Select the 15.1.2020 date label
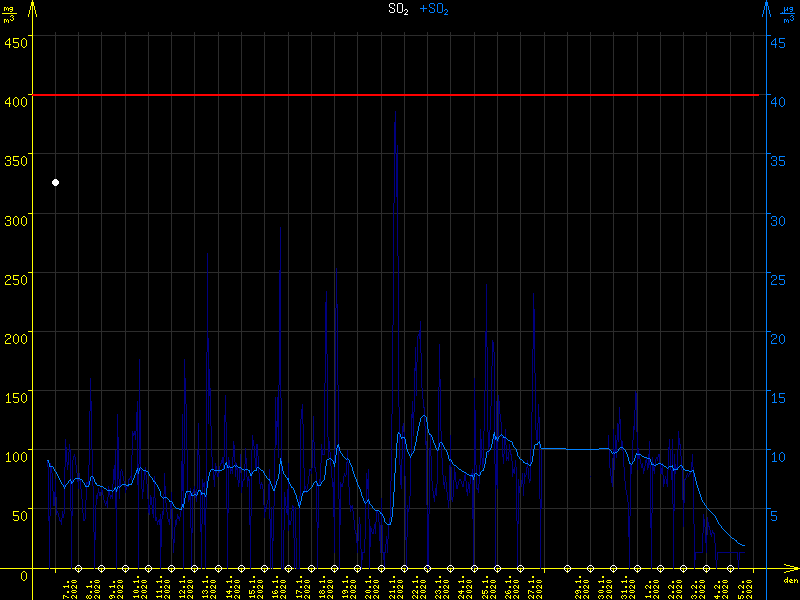The height and width of the screenshot is (600, 800). (253, 588)
